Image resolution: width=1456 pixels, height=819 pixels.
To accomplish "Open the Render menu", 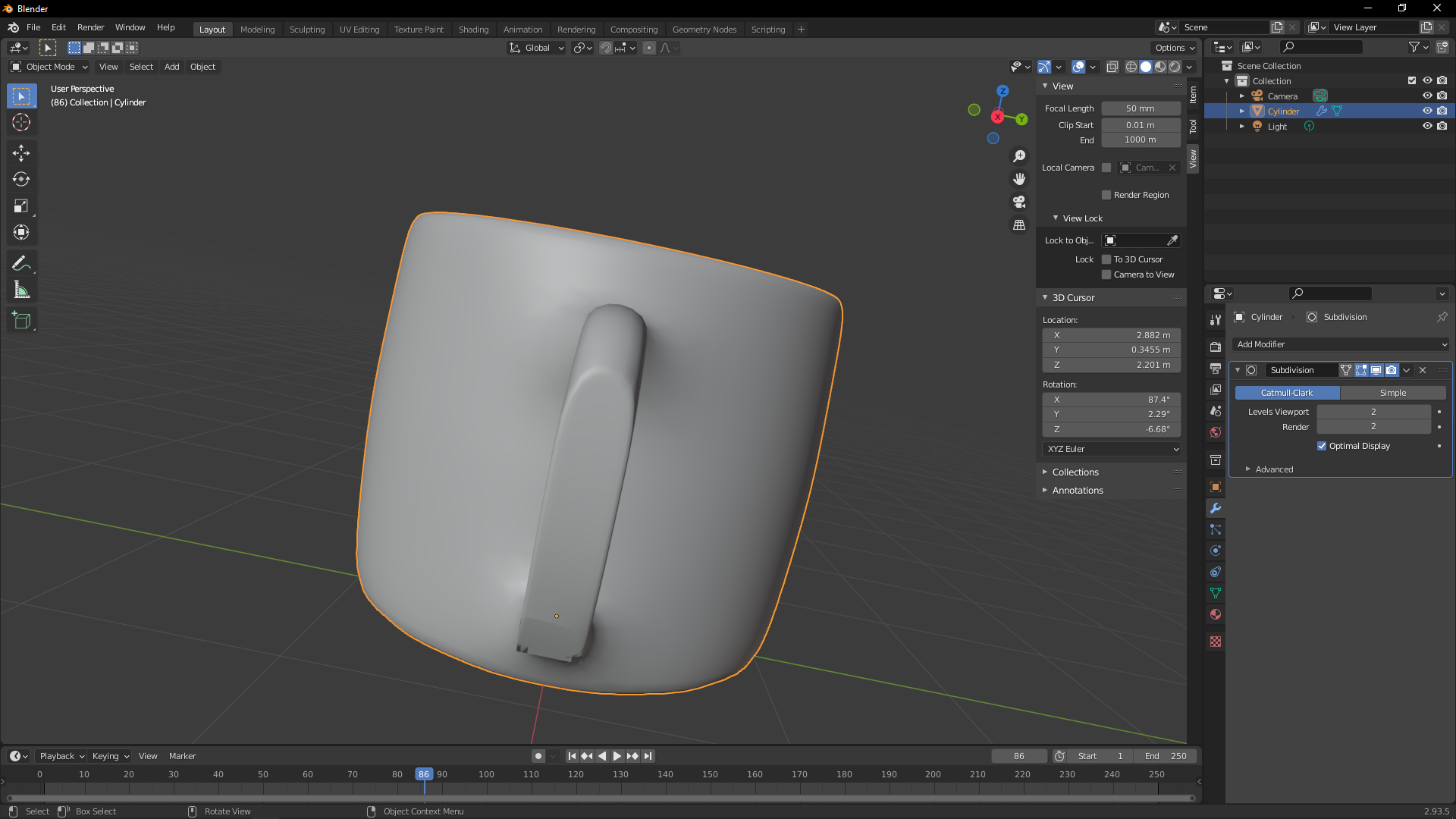I will click(90, 27).
